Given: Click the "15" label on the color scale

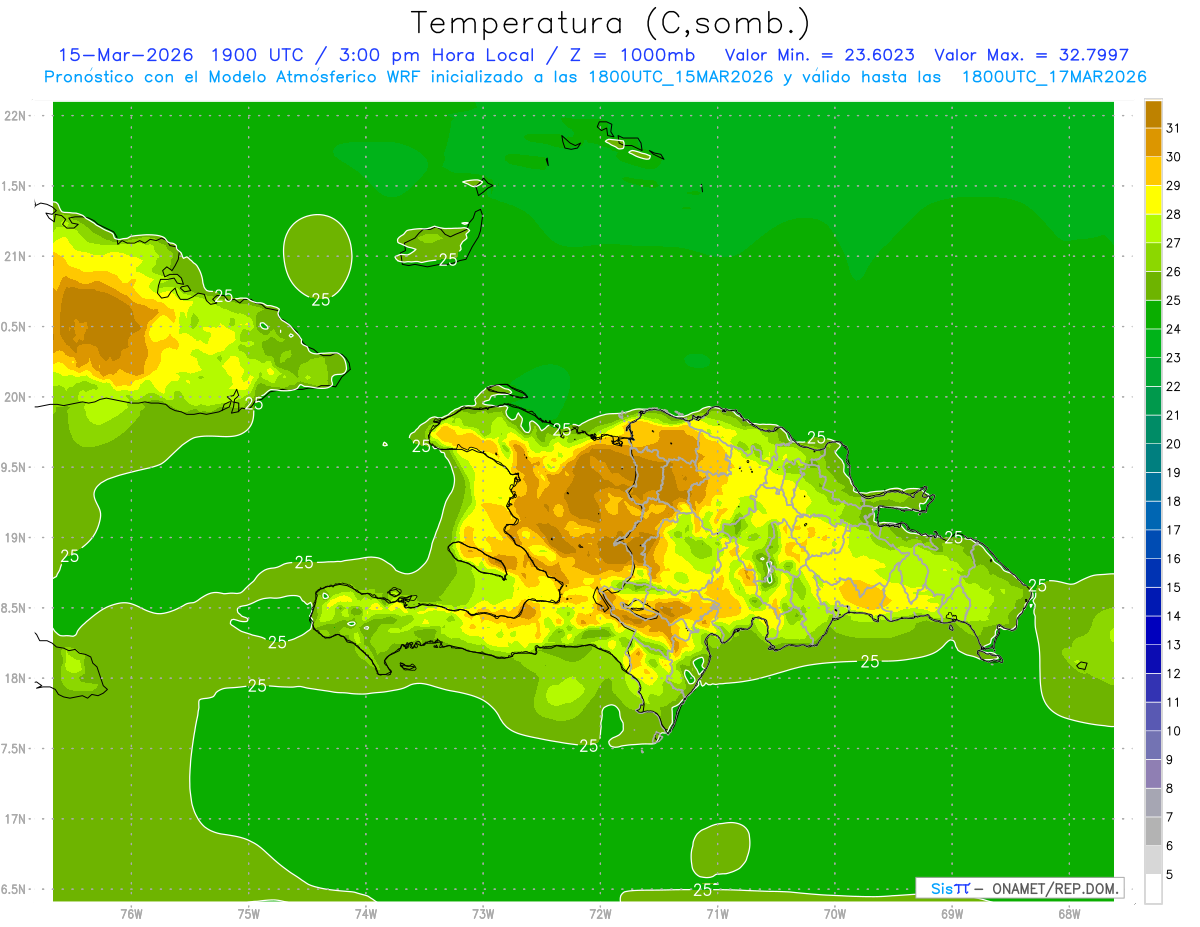Looking at the screenshot, I should [1173, 587].
